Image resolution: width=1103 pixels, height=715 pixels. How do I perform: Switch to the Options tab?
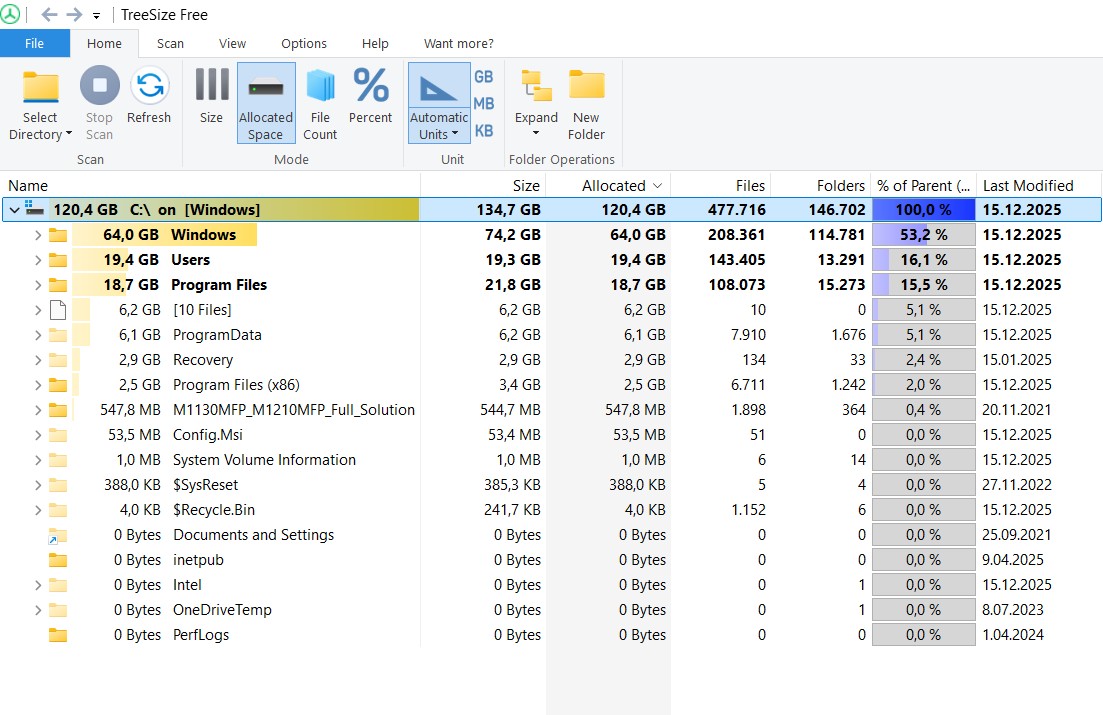point(304,43)
